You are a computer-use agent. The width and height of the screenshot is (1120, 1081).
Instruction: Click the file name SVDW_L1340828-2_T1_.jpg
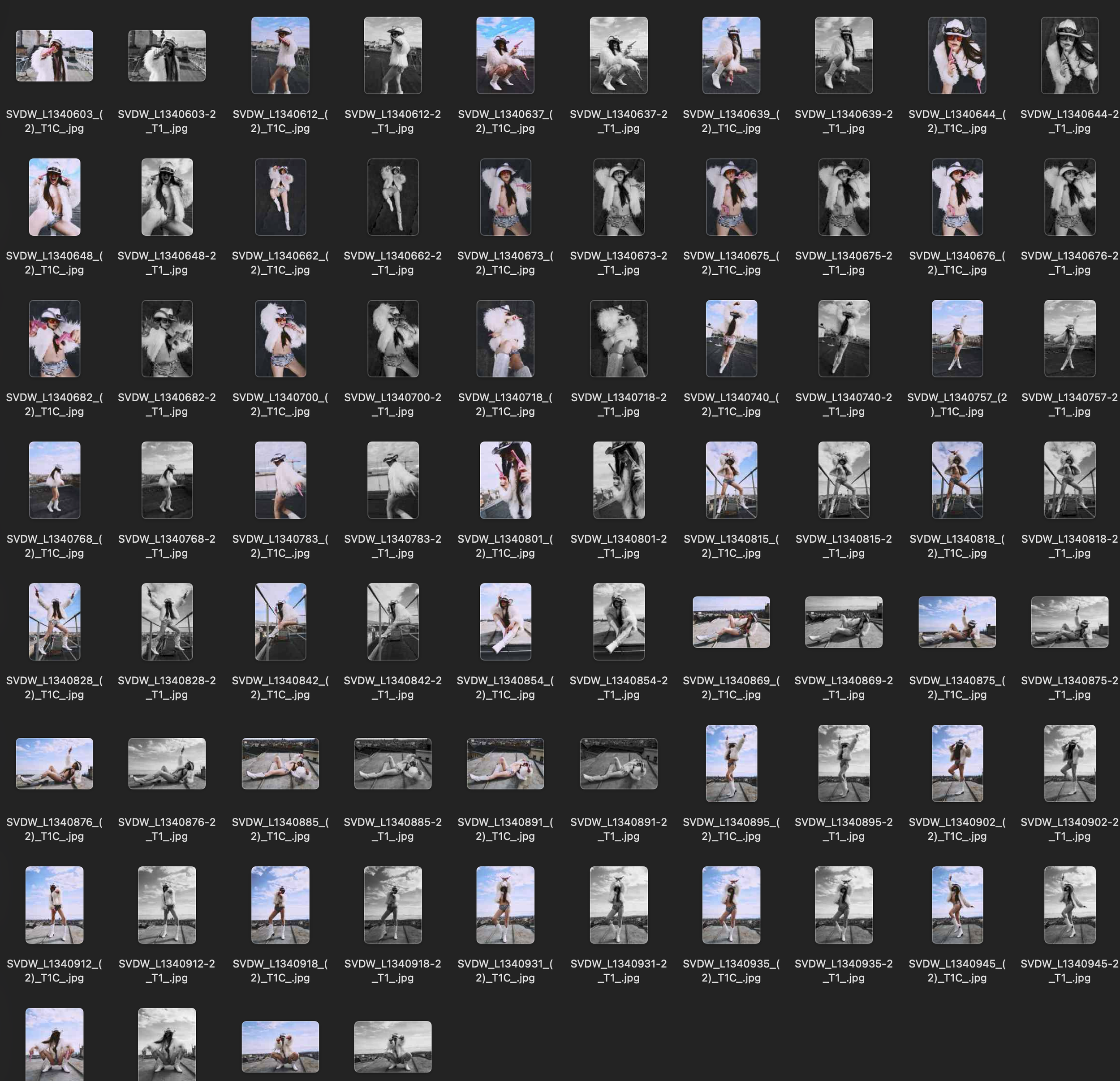(167, 687)
